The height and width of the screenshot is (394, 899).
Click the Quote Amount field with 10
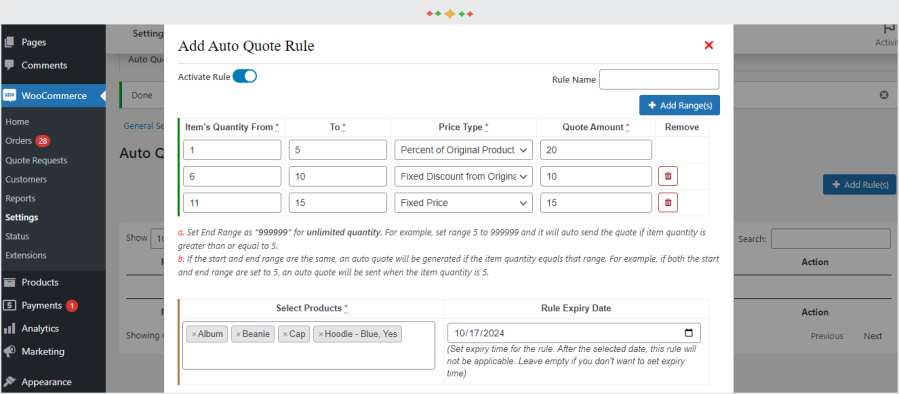(x=596, y=177)
